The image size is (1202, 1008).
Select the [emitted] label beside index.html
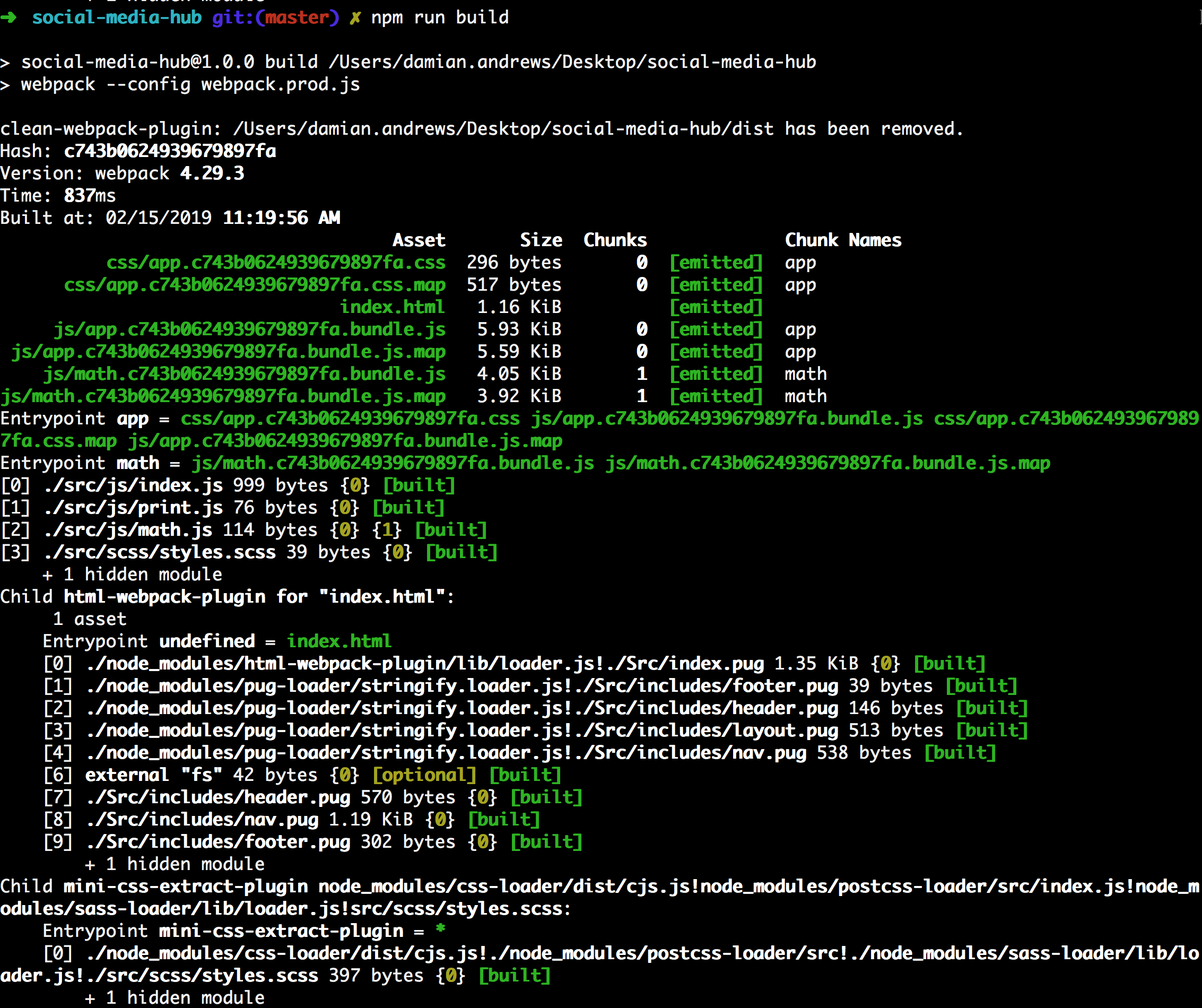coord(716,307)
